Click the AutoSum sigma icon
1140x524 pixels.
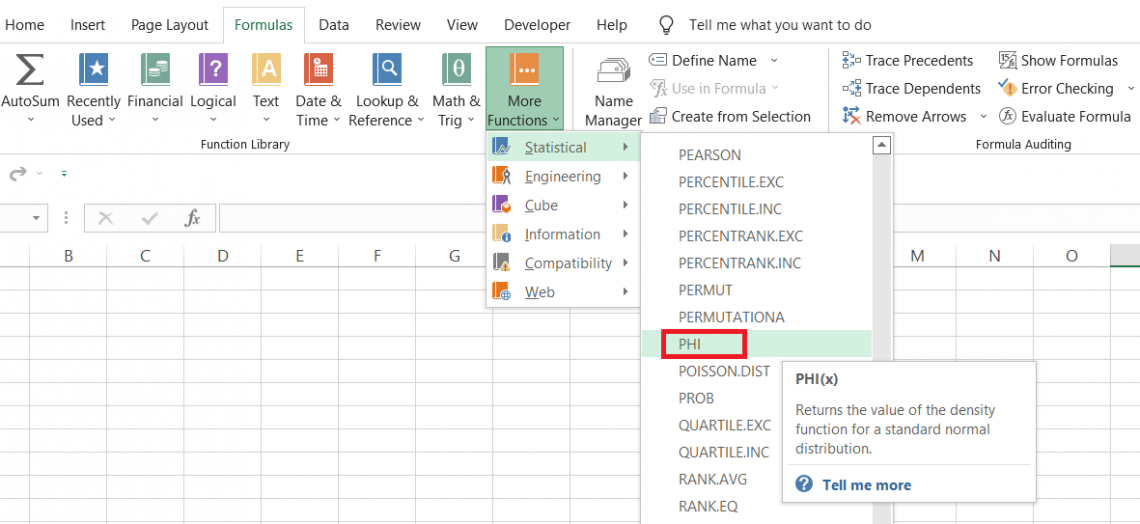pos(30,70)
